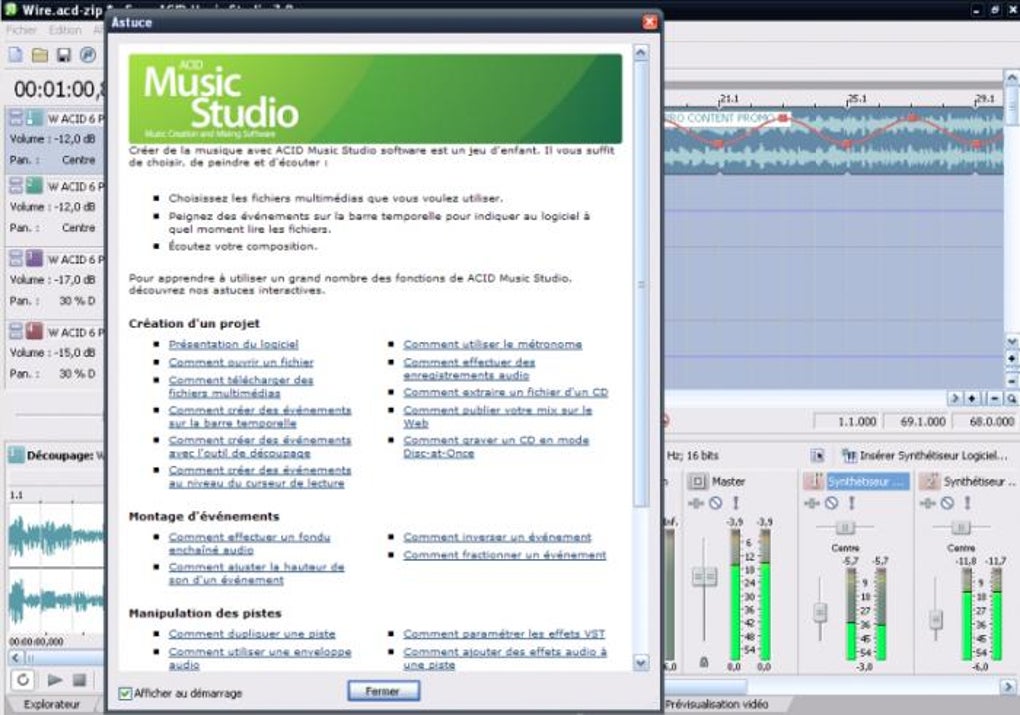Open second Synthétiseur FX settings icon
The height and width of the screenshot is (715, 1020).
(x=927, y=503)
